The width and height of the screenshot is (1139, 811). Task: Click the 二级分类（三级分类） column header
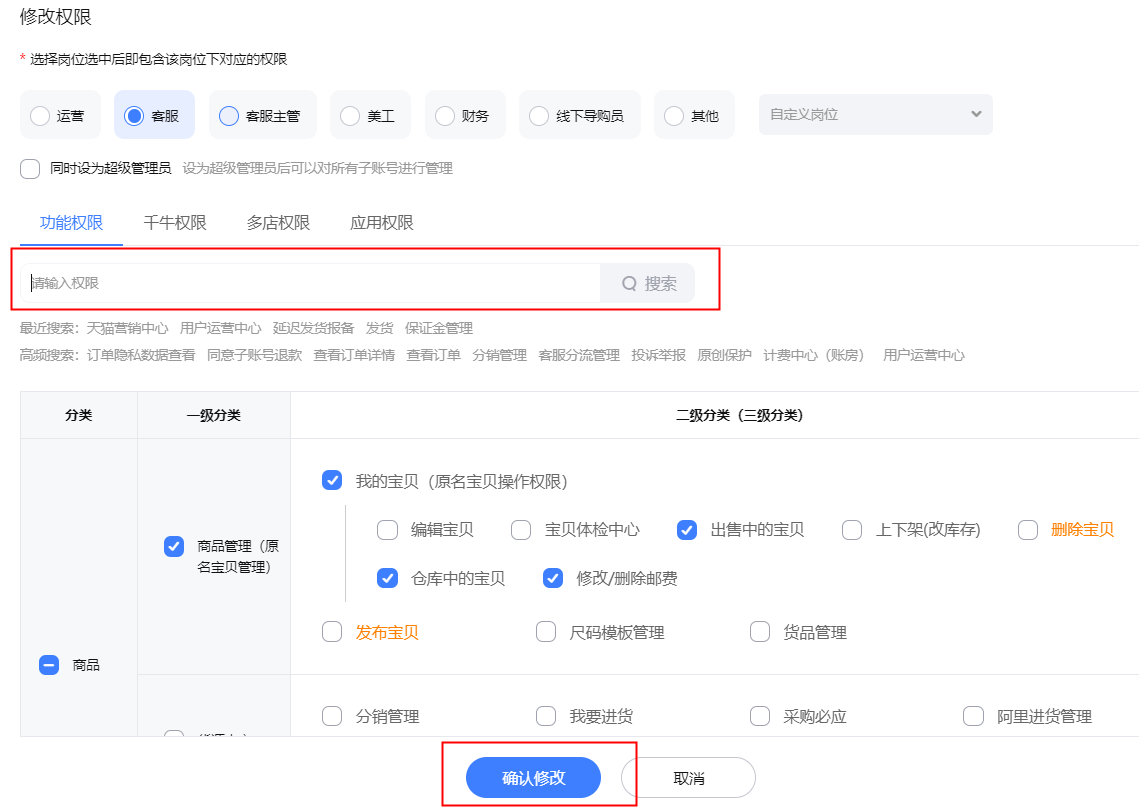(739, 415)
